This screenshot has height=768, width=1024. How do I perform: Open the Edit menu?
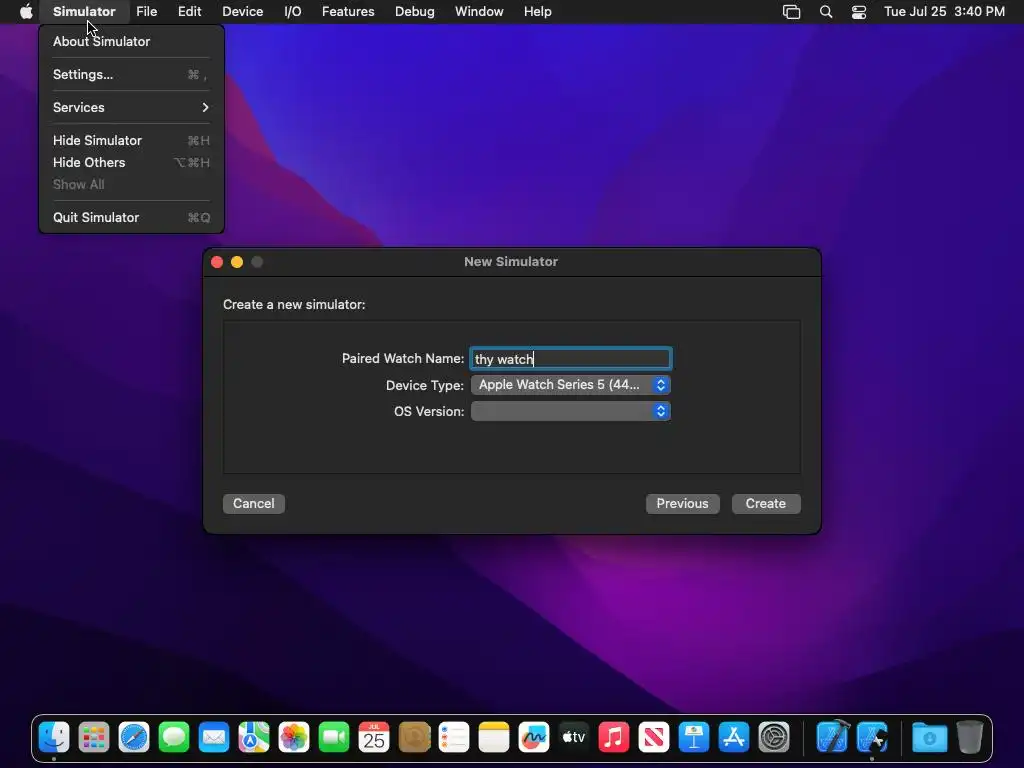pyautogui.click(x=189, y=12)
